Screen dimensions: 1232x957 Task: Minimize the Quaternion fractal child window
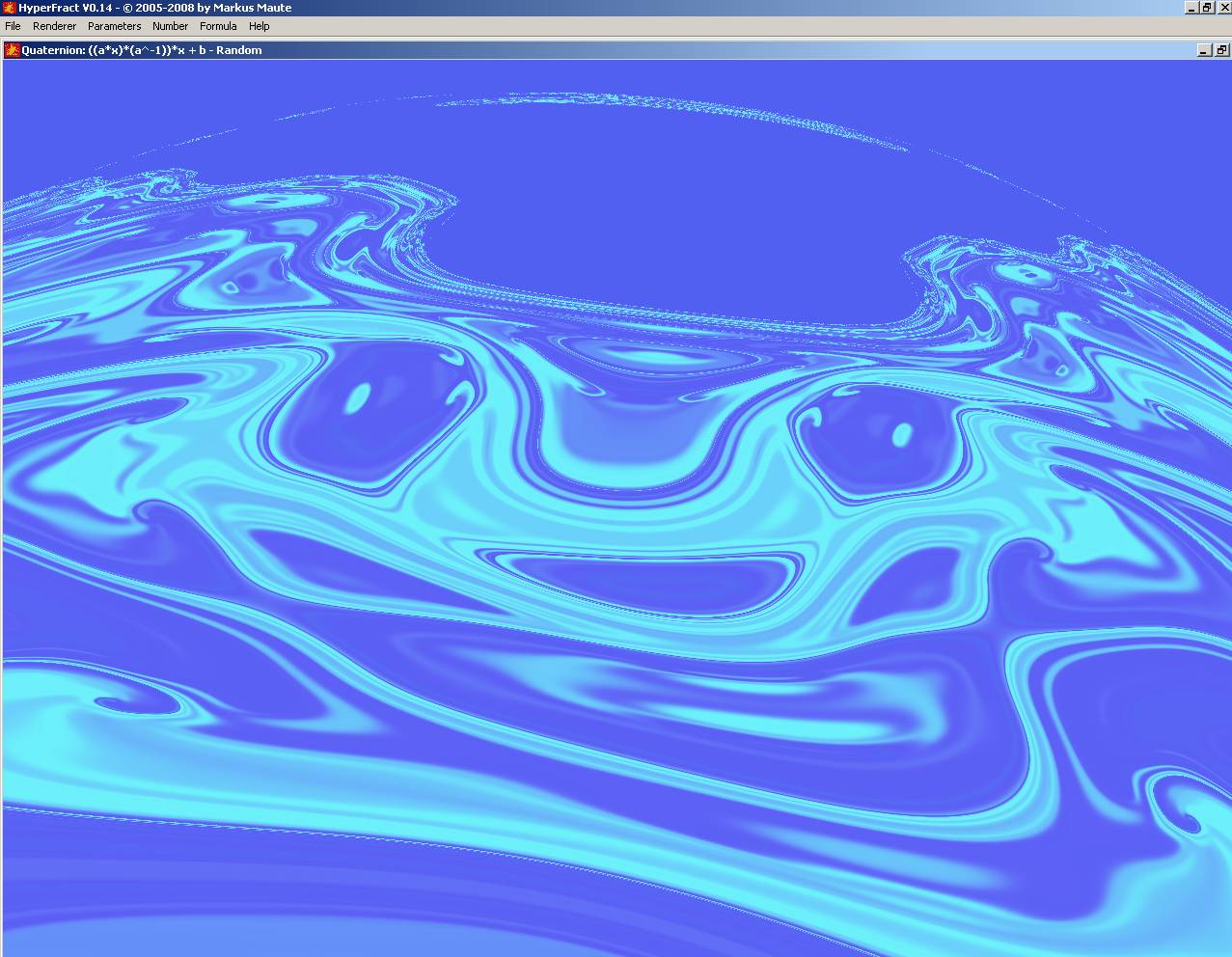pos(1204,50)
